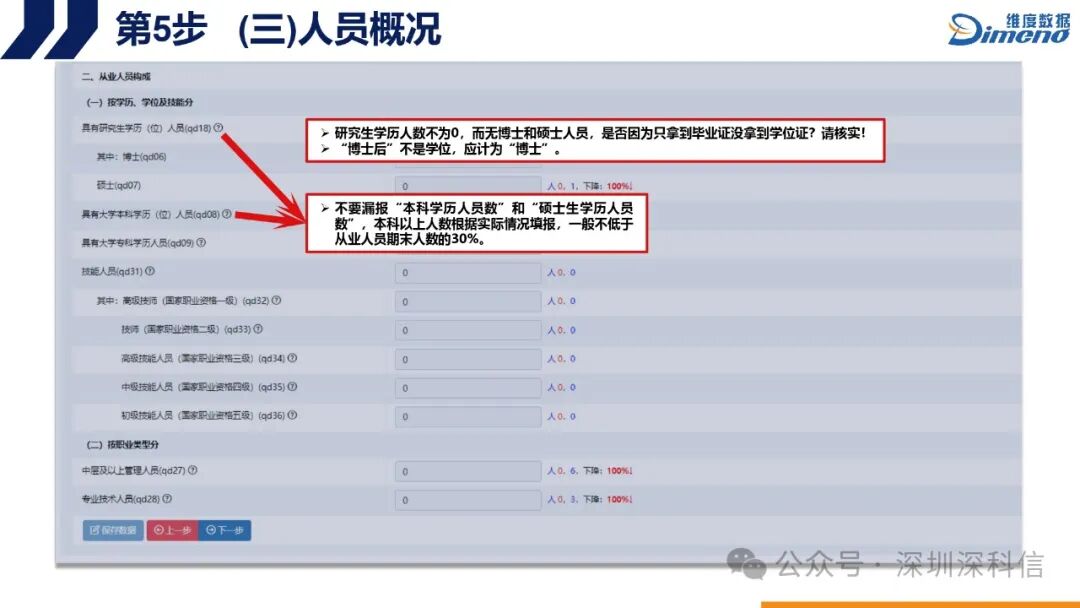Click the 硕士(qd07) input field
Viewport: 1080px width, 608px height.
468,186
